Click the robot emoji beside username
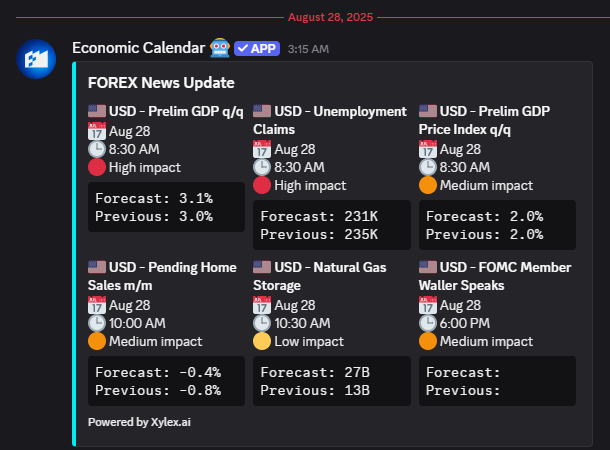 click(220, 48)
